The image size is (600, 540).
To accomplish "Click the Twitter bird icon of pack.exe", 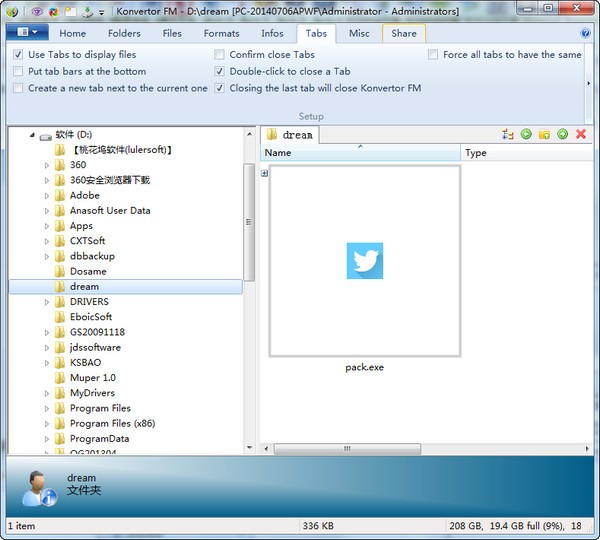I will (365, 261).
